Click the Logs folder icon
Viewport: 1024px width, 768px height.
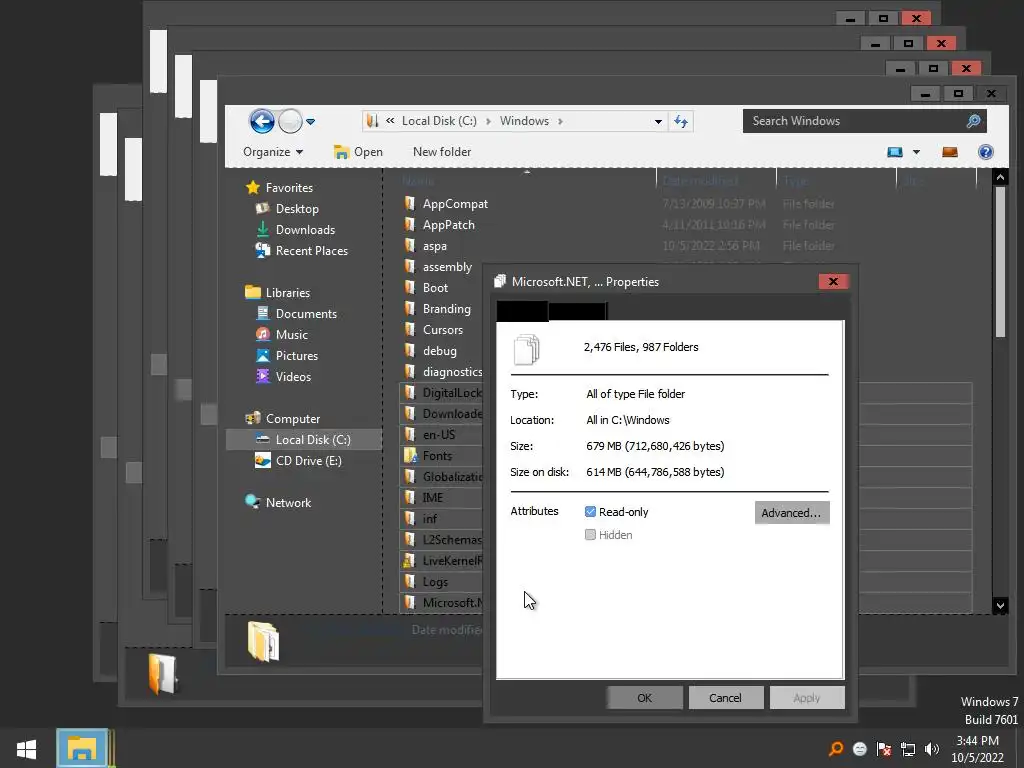pyautogui.click(x=410, y=581)
